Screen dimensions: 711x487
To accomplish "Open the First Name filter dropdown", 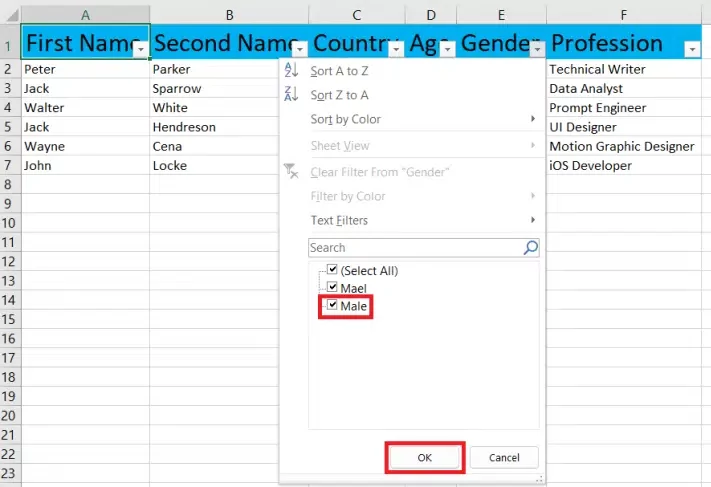I will 141,49.
